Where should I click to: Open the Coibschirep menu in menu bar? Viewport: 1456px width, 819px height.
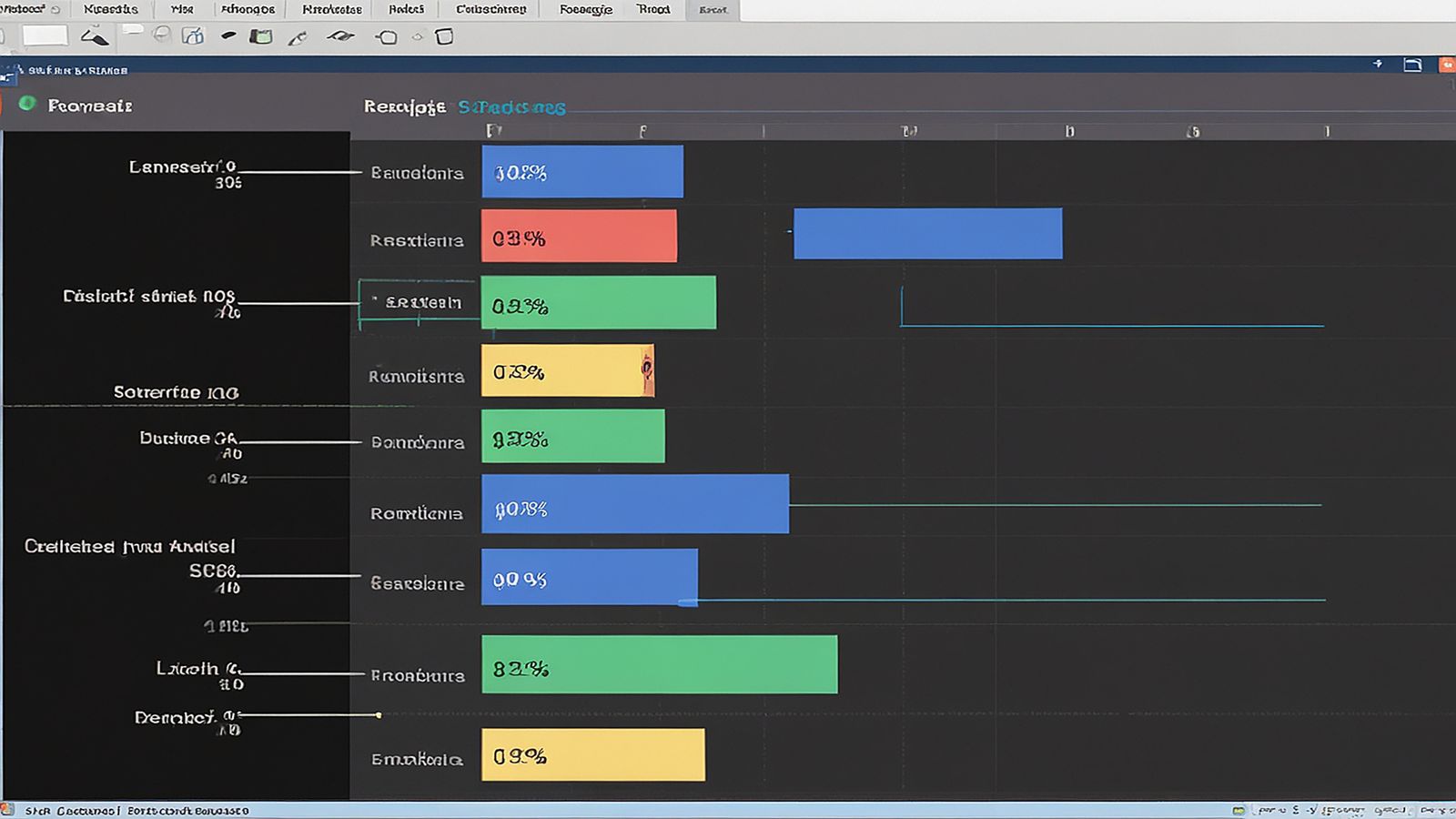490,9
